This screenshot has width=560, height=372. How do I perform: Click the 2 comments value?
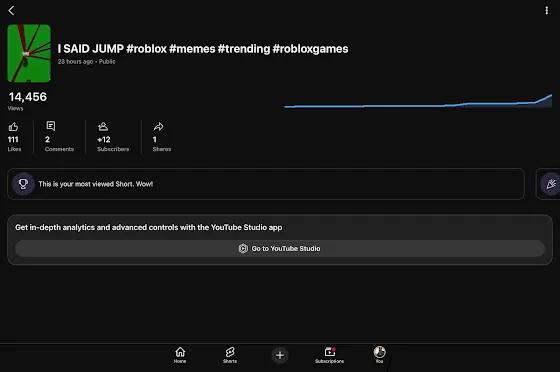(x=48, y=140)
